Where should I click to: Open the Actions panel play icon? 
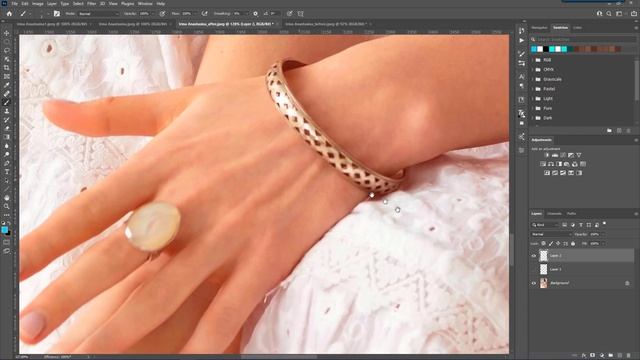522,40
